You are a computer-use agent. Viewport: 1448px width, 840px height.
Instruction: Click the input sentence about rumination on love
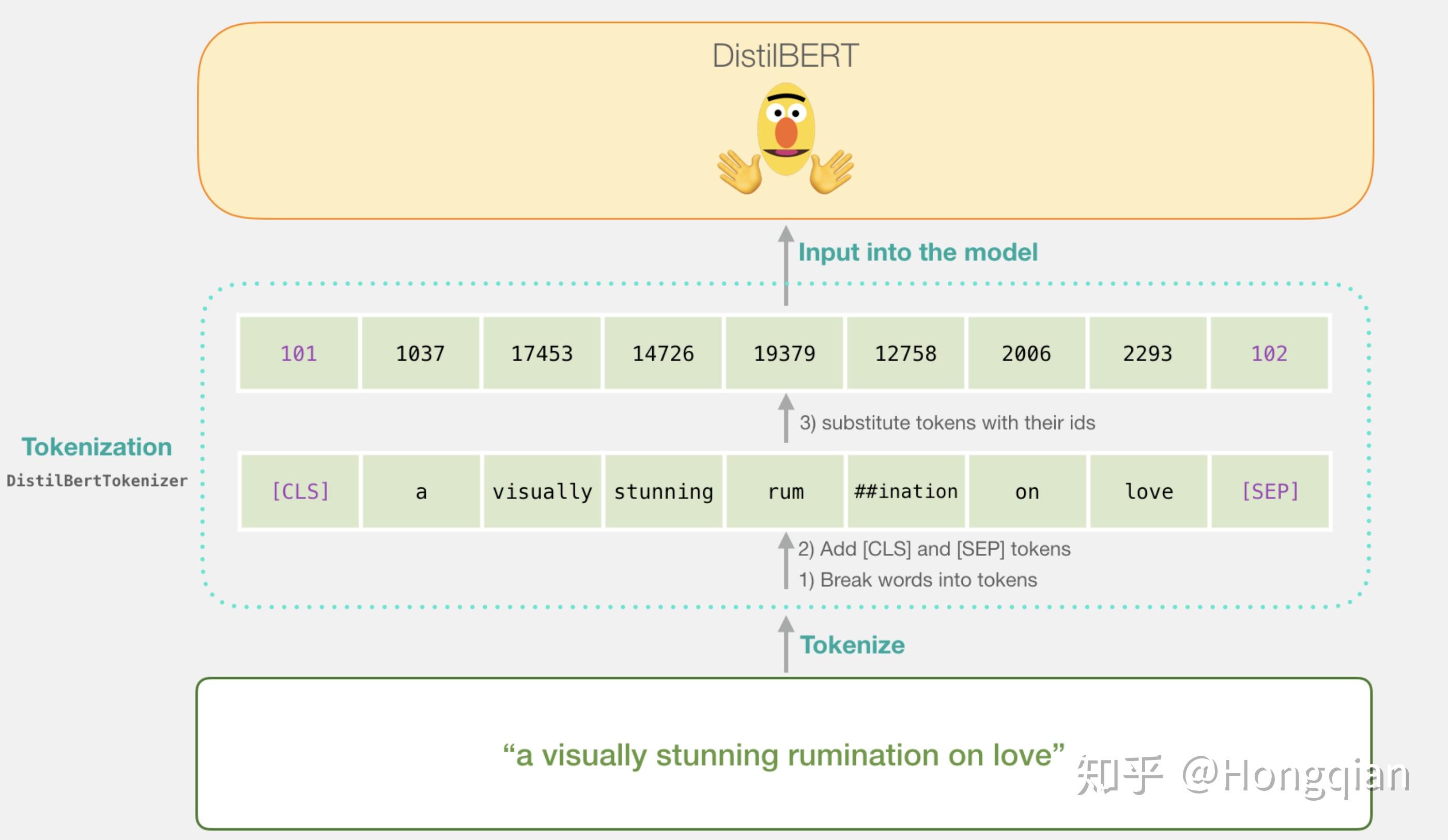(784, 754)
